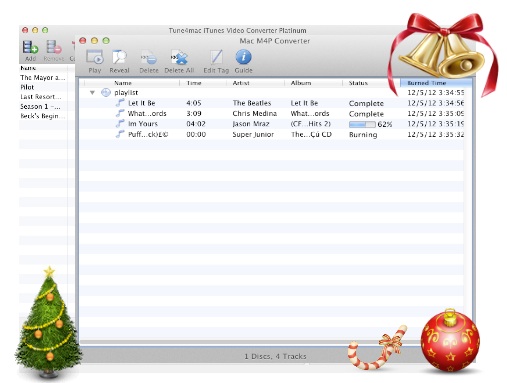
Task: Select Last Resort item in Tune4mac list
Action: click(41, 97)
